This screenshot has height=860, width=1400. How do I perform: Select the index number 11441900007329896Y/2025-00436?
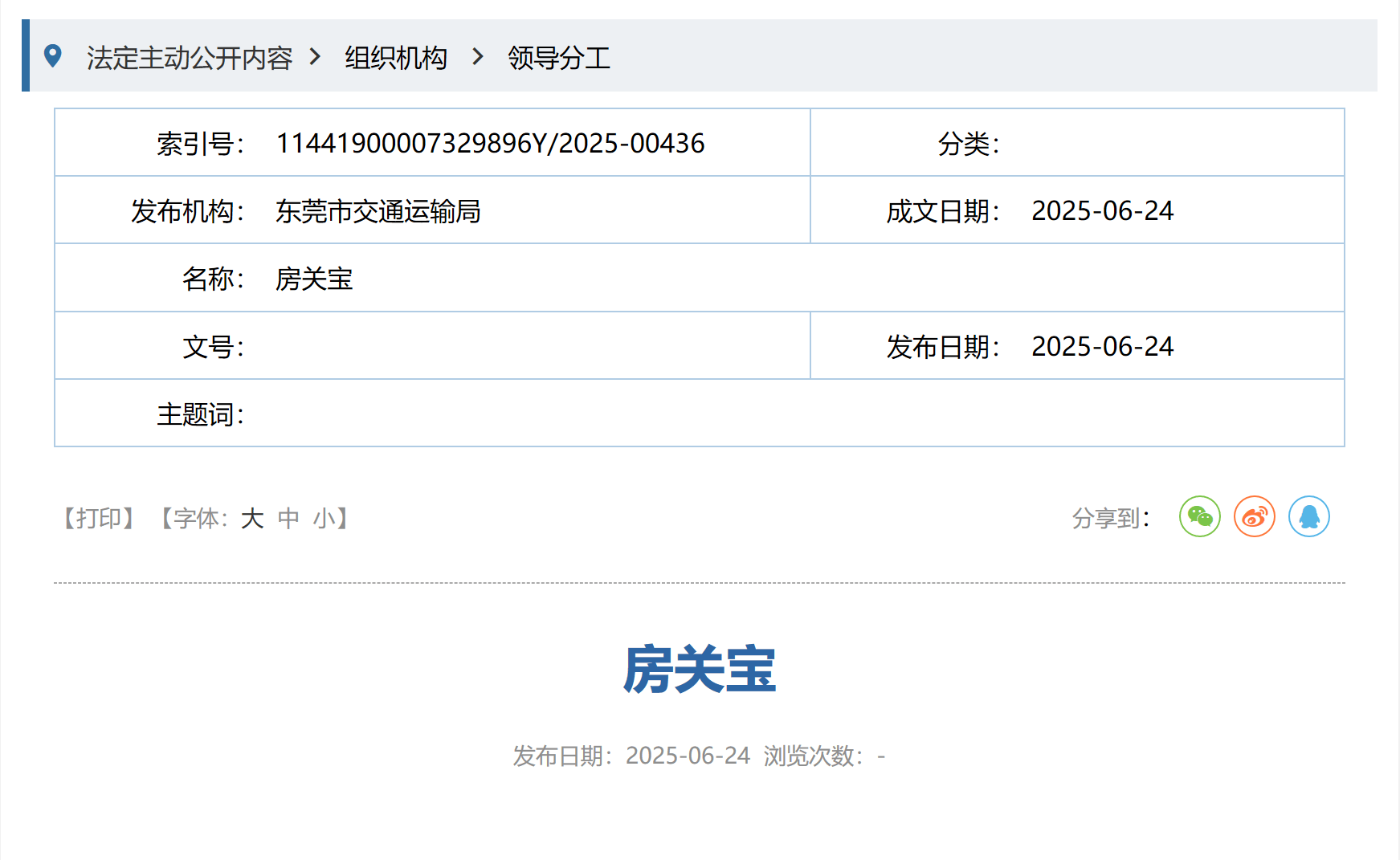click(489, 144)
